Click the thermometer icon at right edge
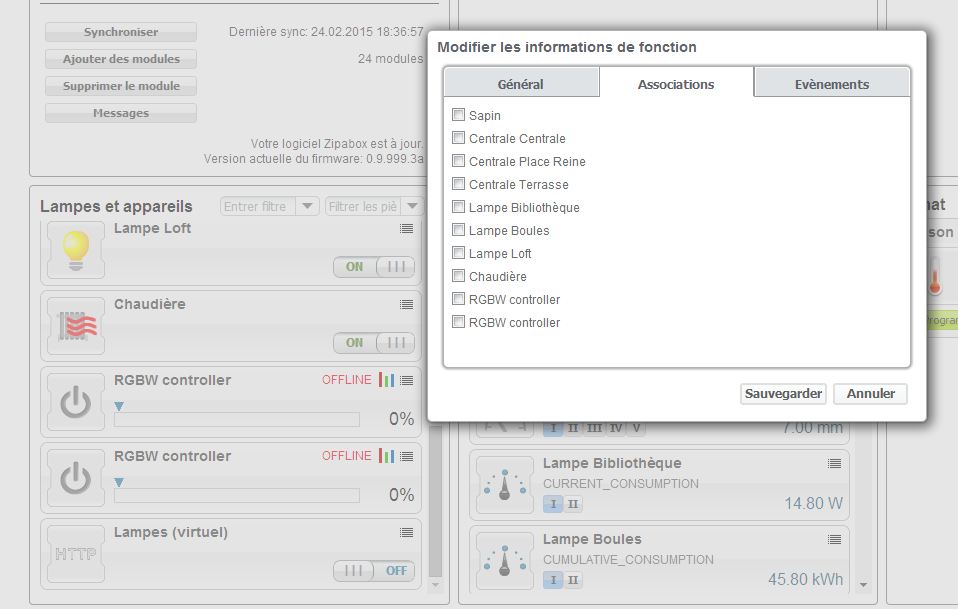 coord(935,277)
